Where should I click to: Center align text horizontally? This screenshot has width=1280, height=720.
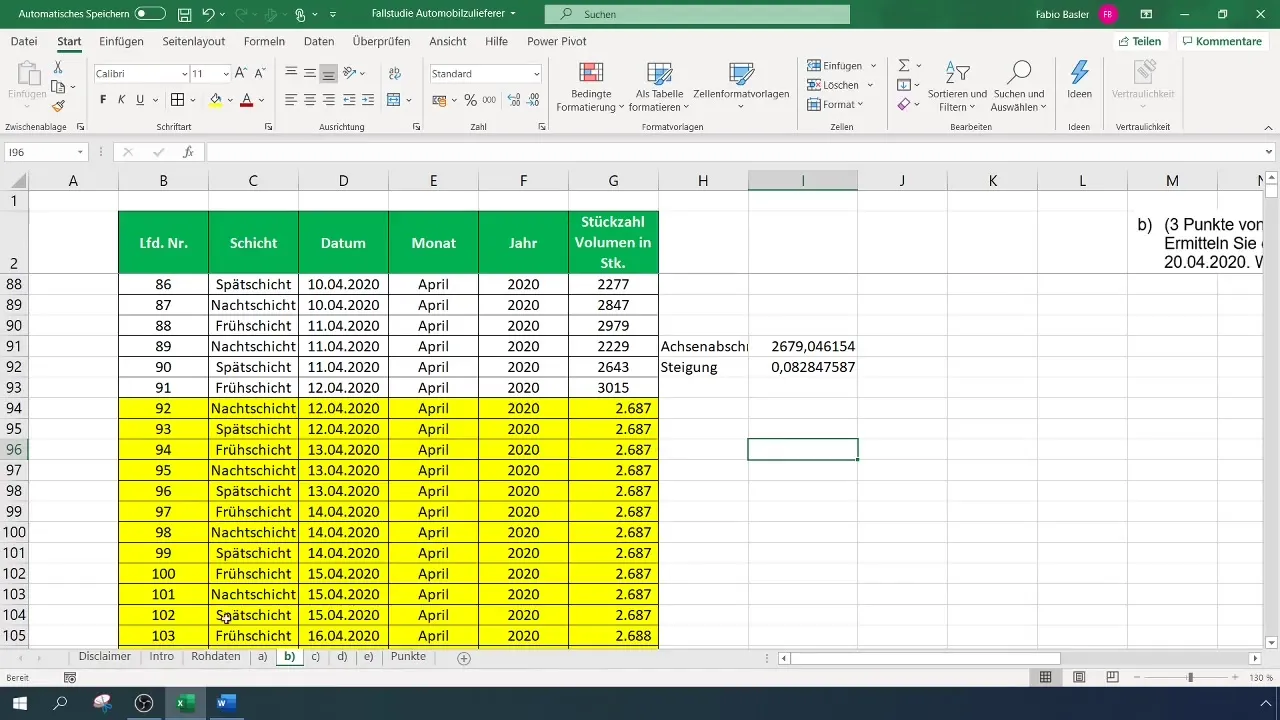pos(310,100)
